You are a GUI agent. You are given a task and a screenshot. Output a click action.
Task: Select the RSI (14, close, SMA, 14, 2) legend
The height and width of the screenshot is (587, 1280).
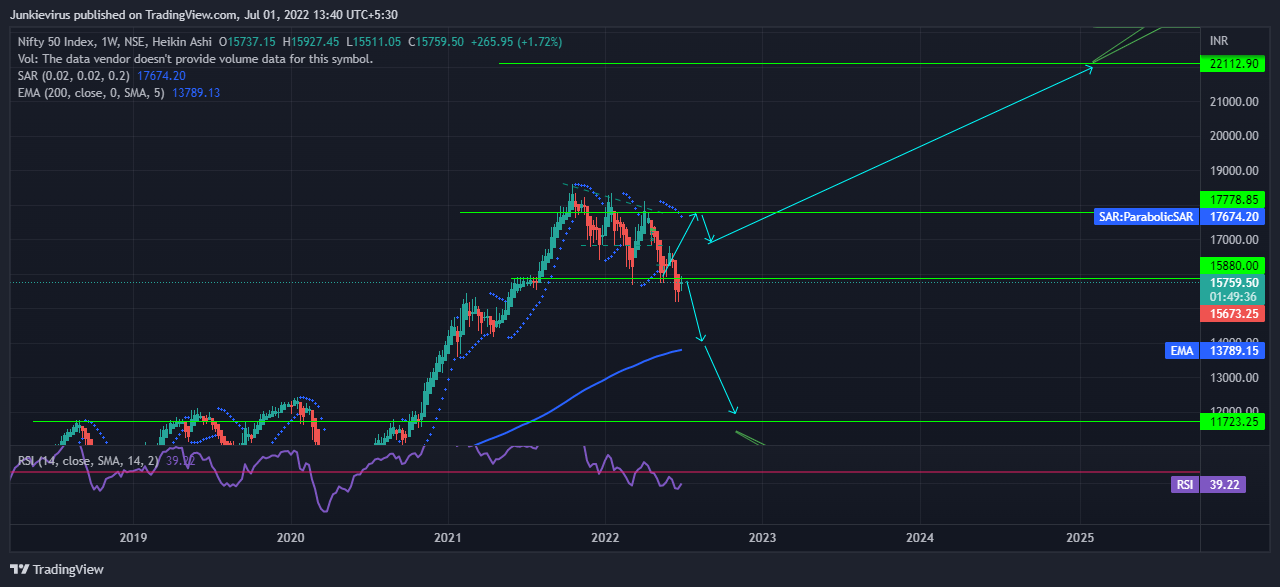coord(88,461)
